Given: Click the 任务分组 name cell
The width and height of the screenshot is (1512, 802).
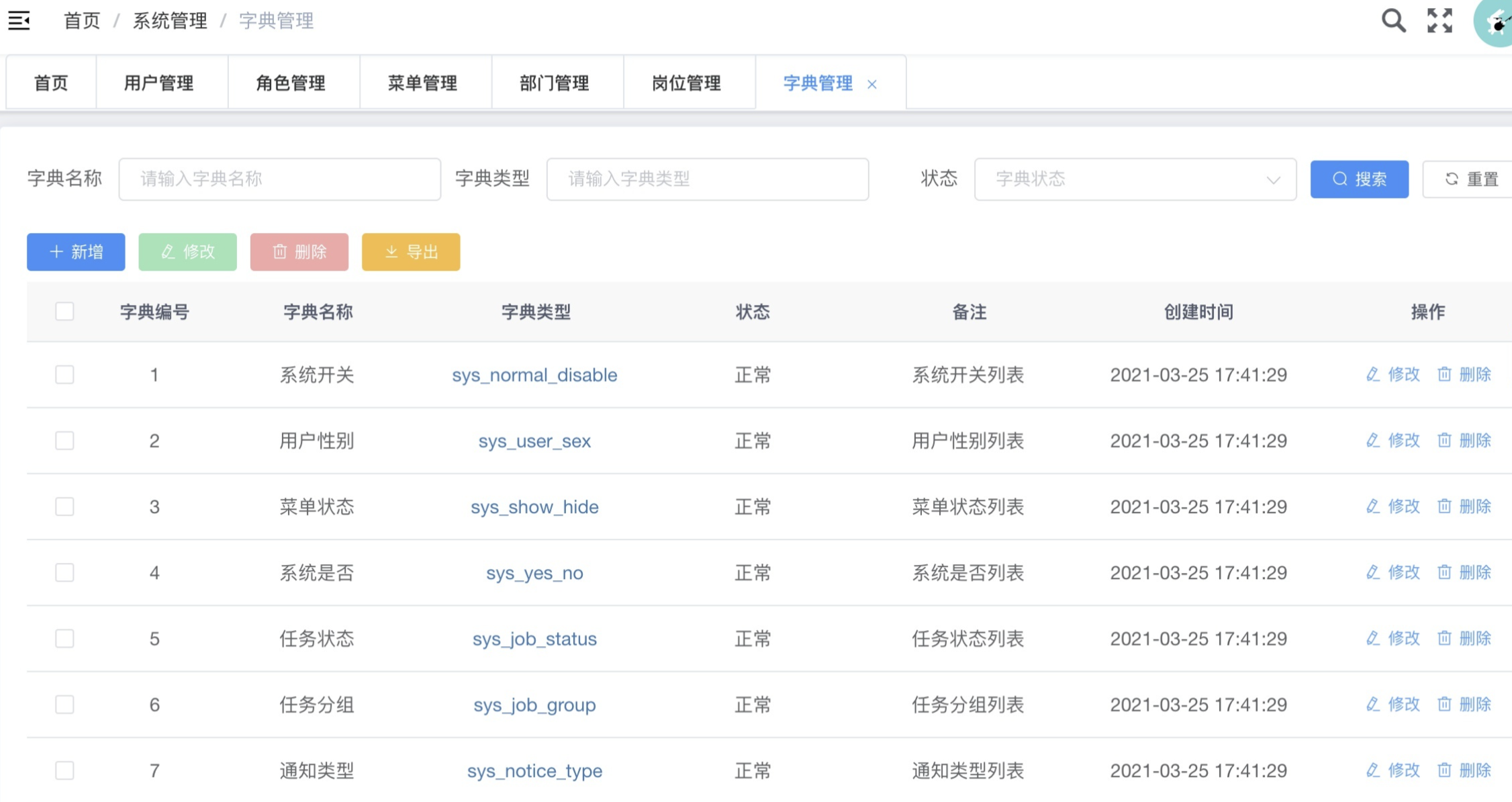Looking at the screenshot, I should point(317,705).
